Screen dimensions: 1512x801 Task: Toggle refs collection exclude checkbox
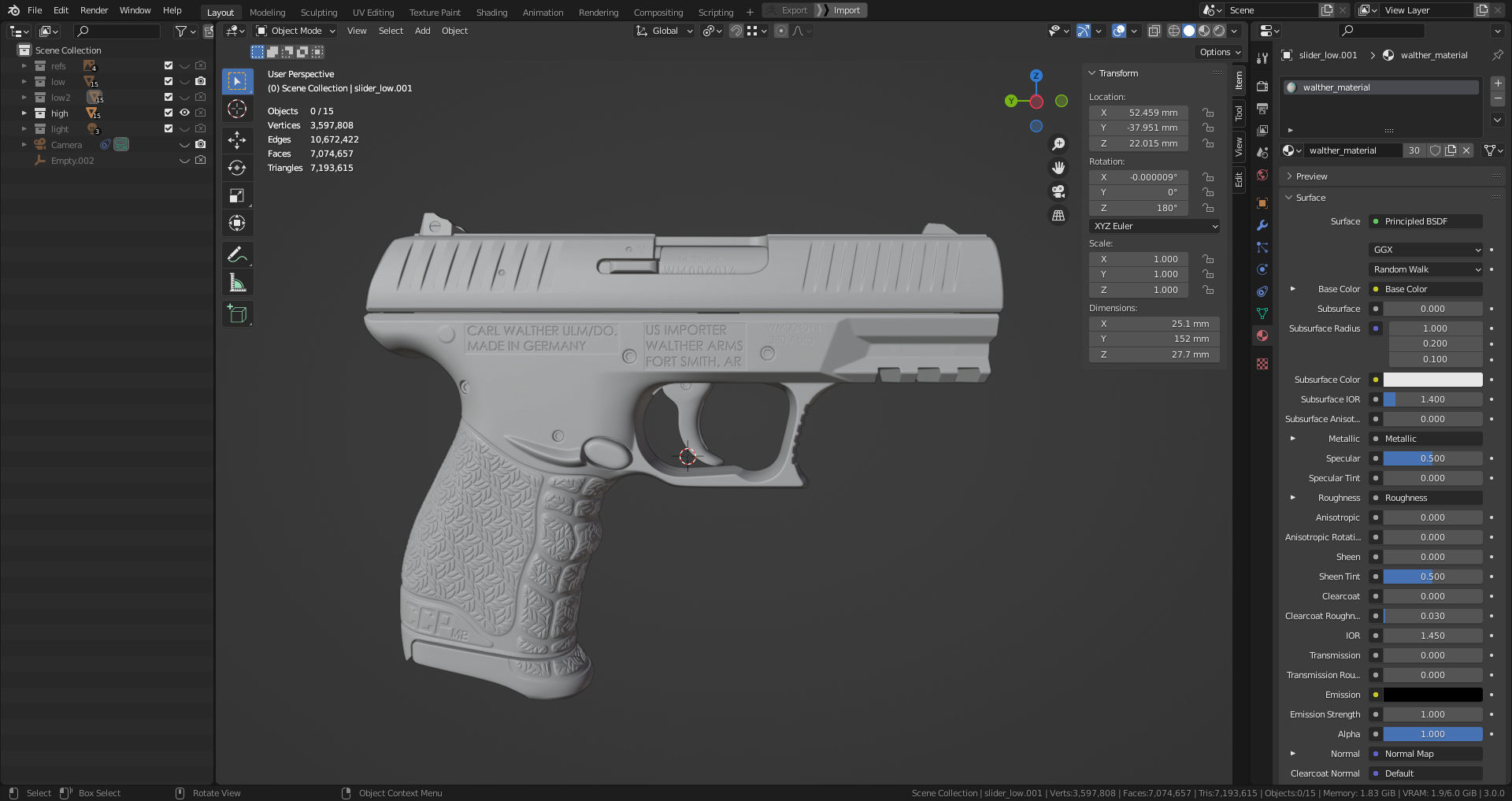(x=168, y=65)
